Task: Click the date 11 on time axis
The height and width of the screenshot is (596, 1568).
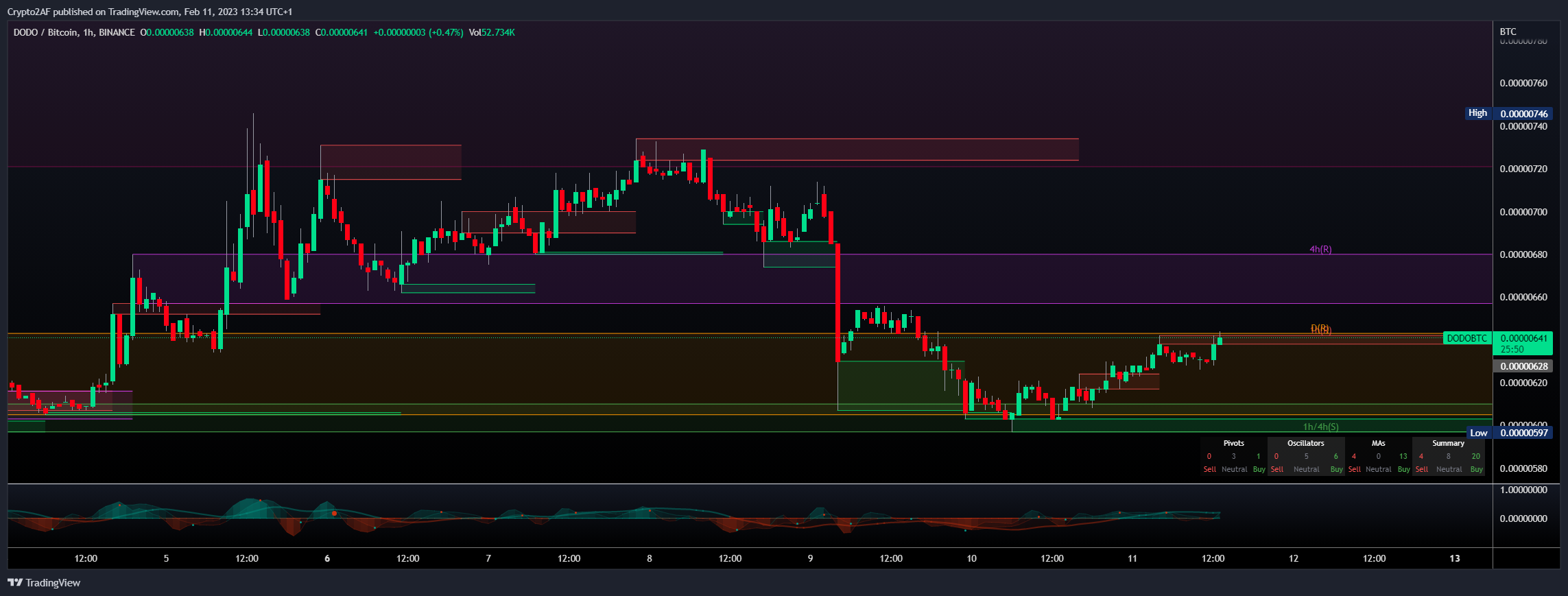Action: pyautogui.click(x=1132, y=558)
